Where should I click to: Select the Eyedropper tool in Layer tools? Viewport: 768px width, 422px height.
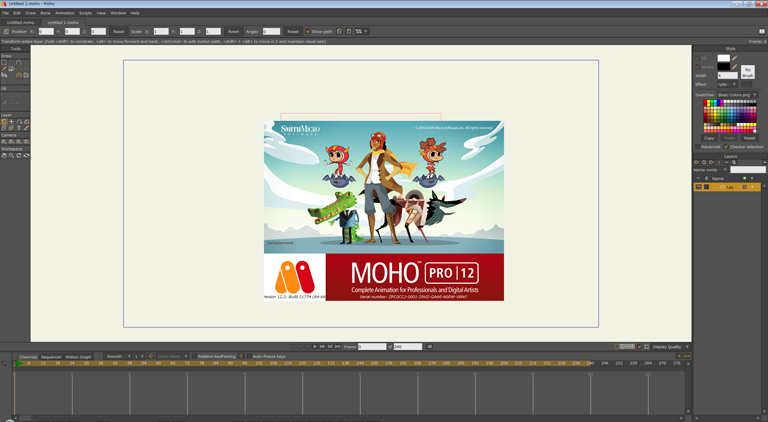pos(26,128)
